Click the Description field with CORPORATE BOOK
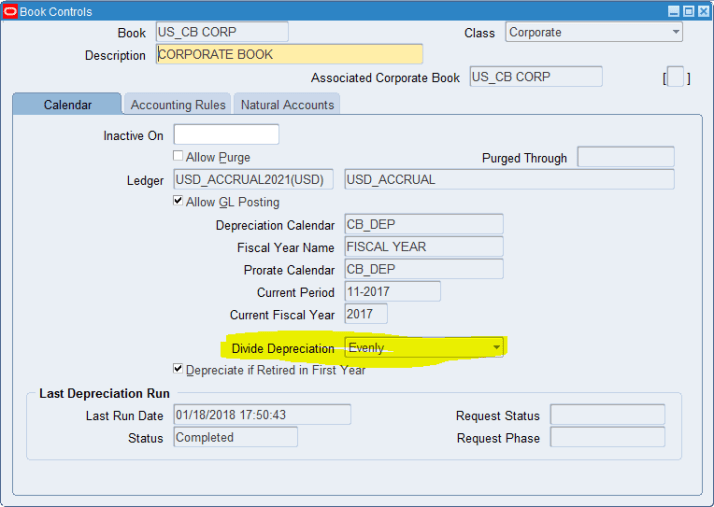Image resolution: width=714 pixels, height=507 pixels. tap(289, 54)
